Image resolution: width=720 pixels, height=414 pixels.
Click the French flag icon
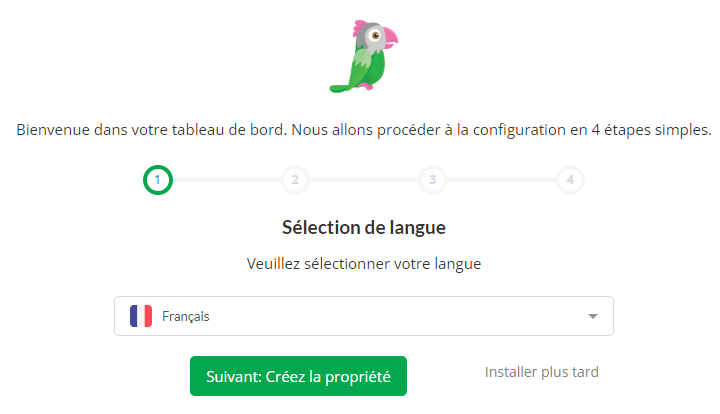click(x=141, y=316)
